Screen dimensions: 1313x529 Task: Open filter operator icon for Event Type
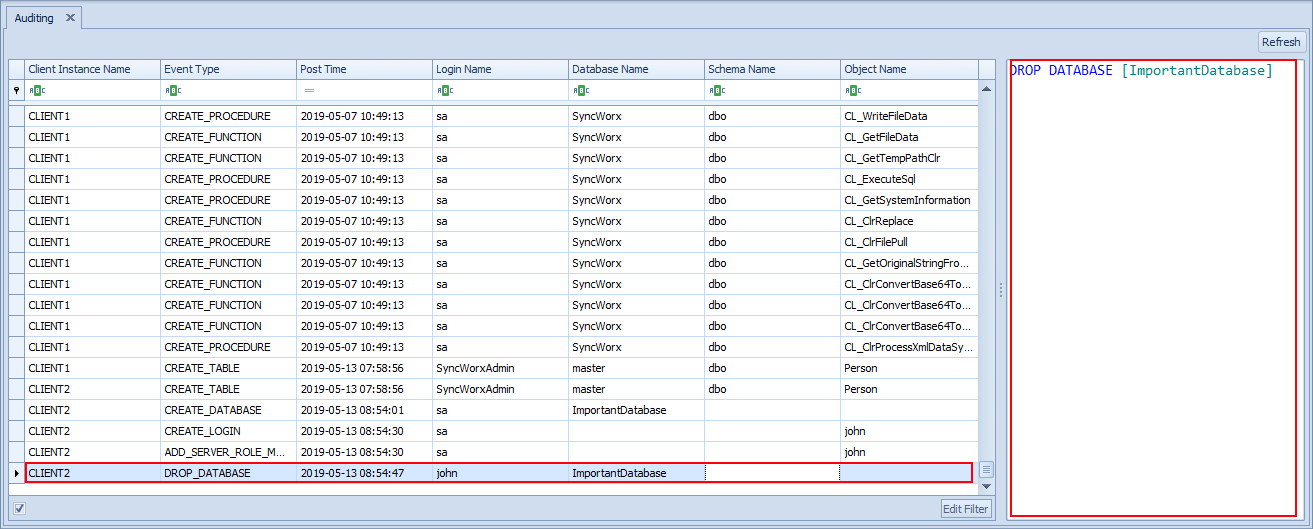pyautogui.click(x=172, y=90)
